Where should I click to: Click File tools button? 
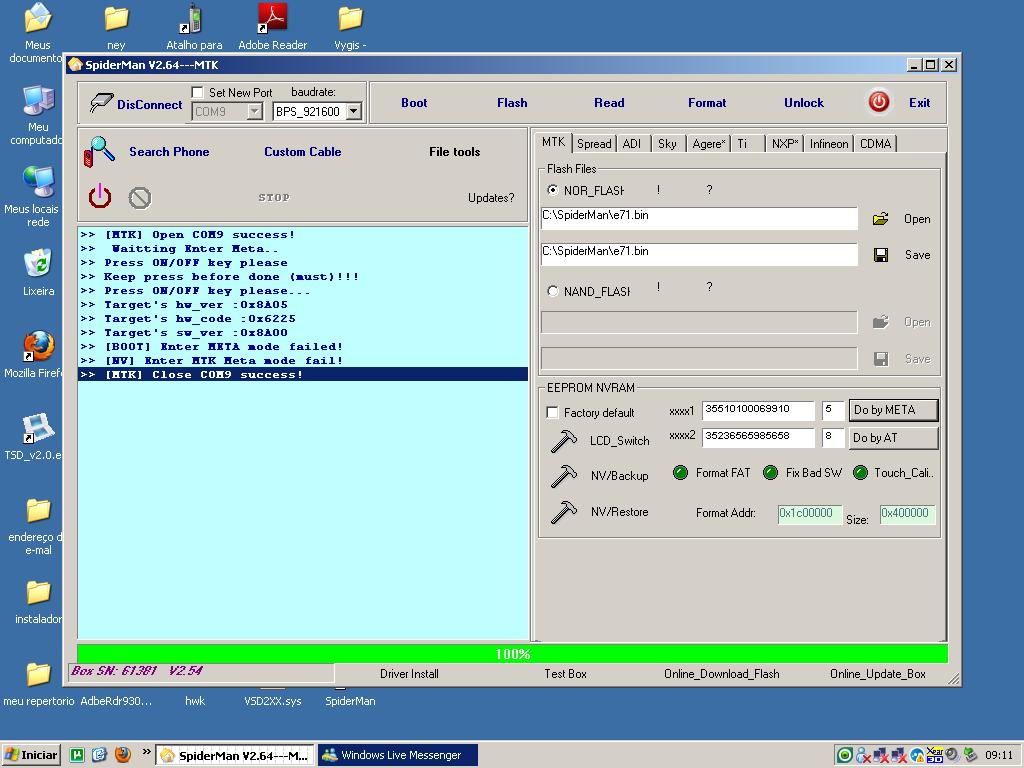click(x=455, y=152)
